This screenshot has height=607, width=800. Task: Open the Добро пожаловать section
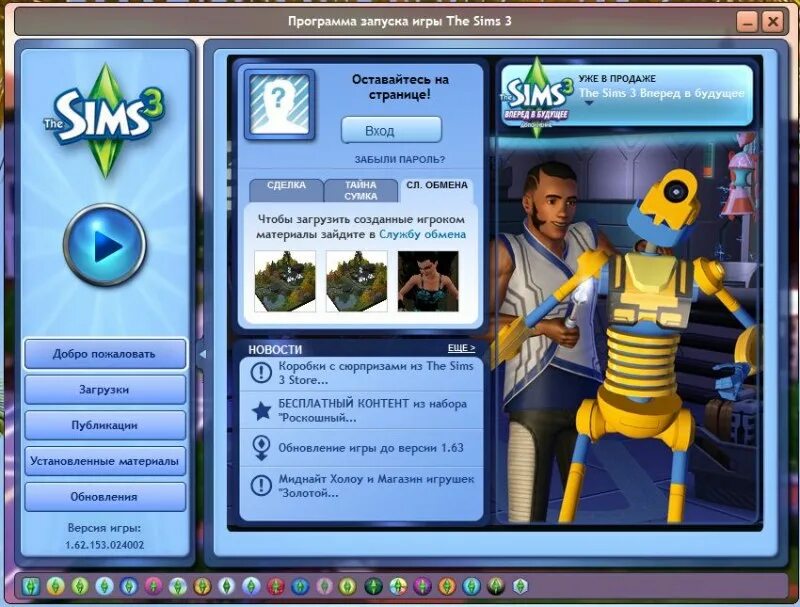[x=105, y=353]
